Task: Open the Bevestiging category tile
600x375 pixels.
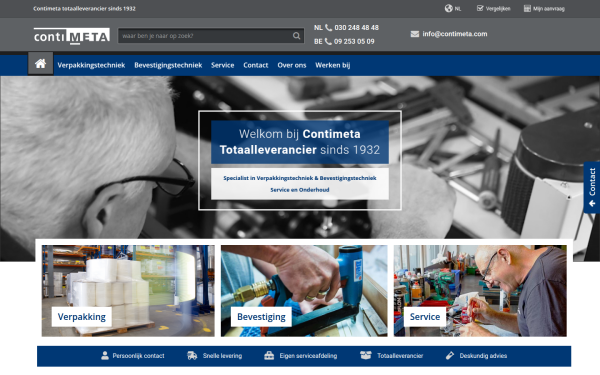Action: point(304,291)
